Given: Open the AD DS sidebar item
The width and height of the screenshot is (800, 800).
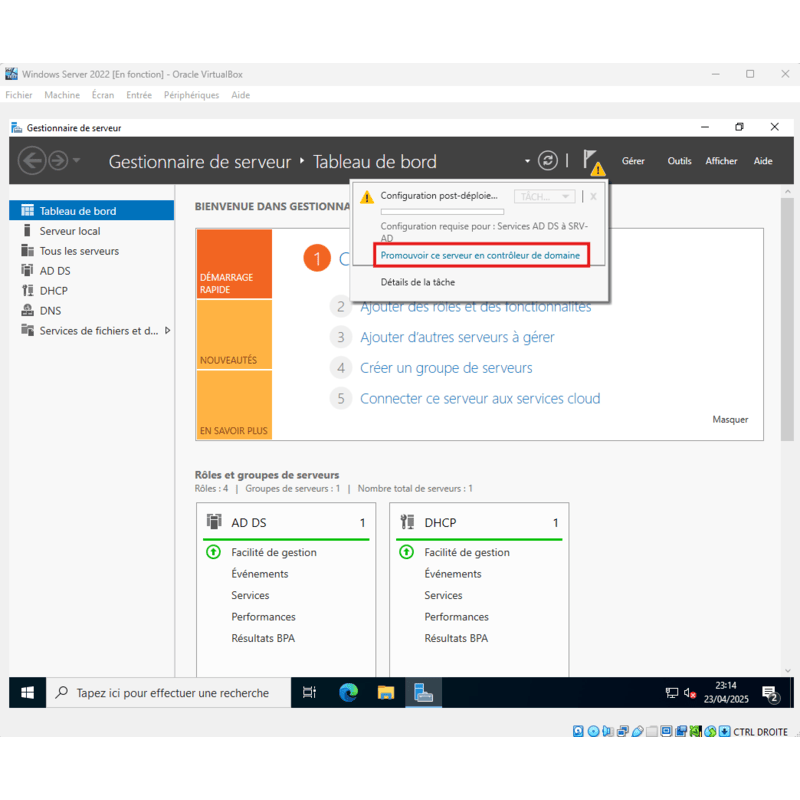Looking at the screenshot, I should pyautogui.click(x=54, y=271).
